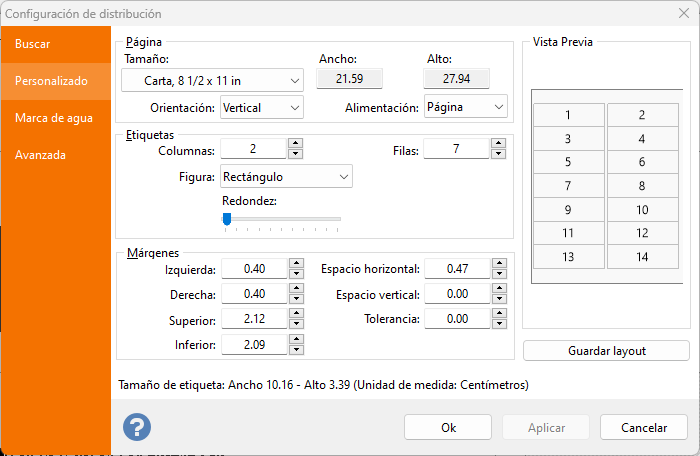The width and height of the screenshot is (700, 456).
Task: Decrease the Filas value with down arrow
Action: (498, 154)
